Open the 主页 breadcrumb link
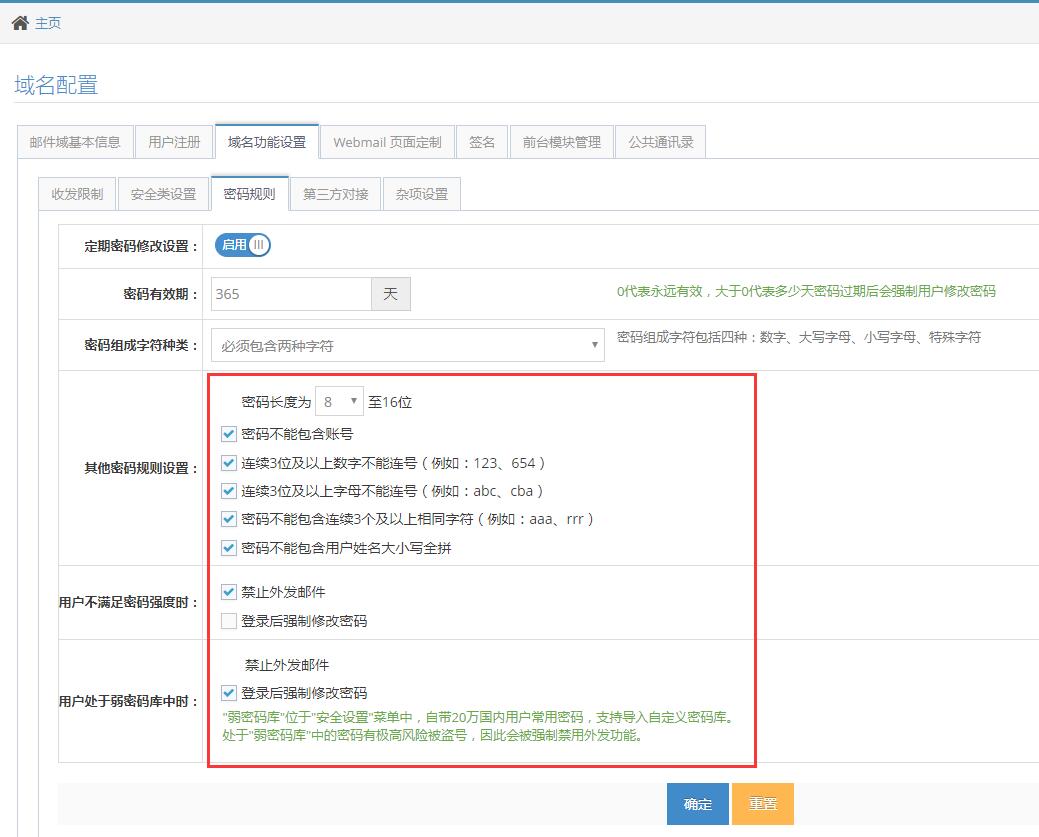The height and width of the screenshot is (837, 1039). [48, 23]
